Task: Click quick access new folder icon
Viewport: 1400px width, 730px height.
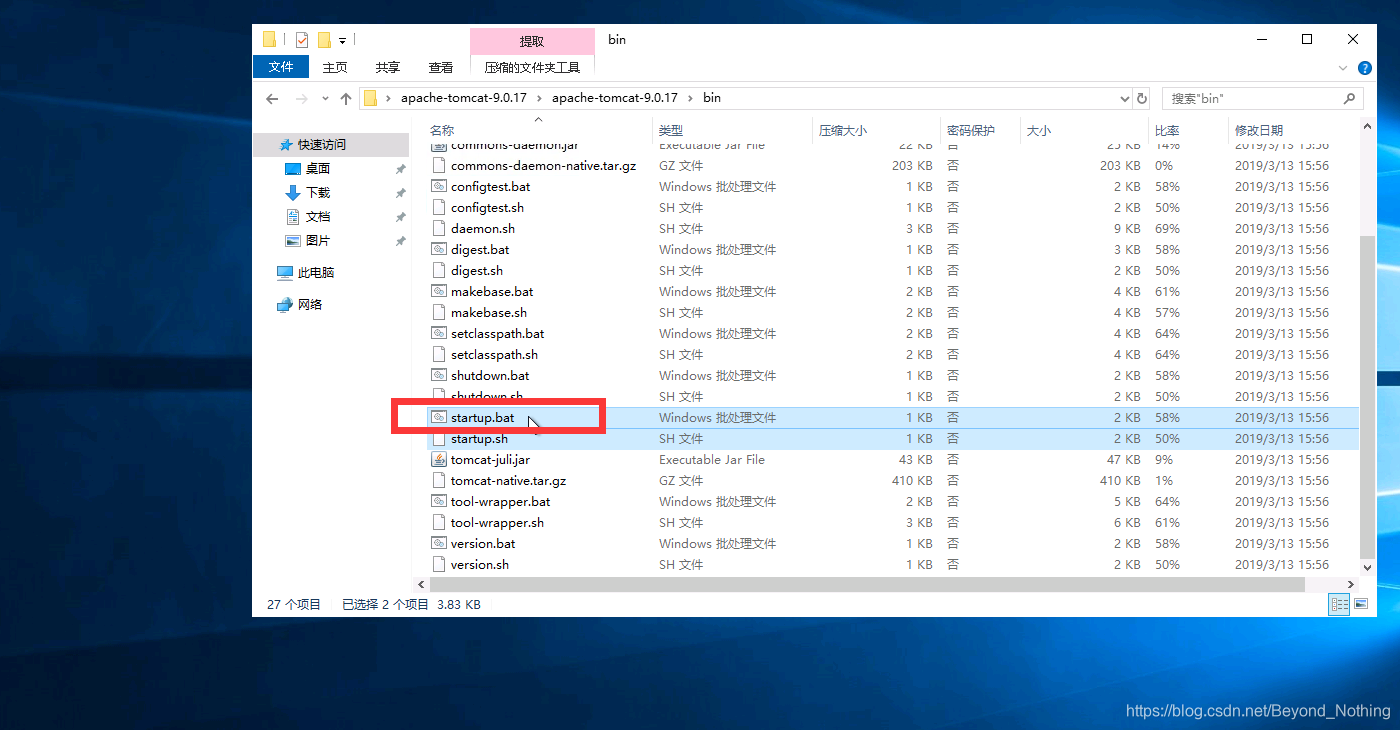Action: click(324, 40)
